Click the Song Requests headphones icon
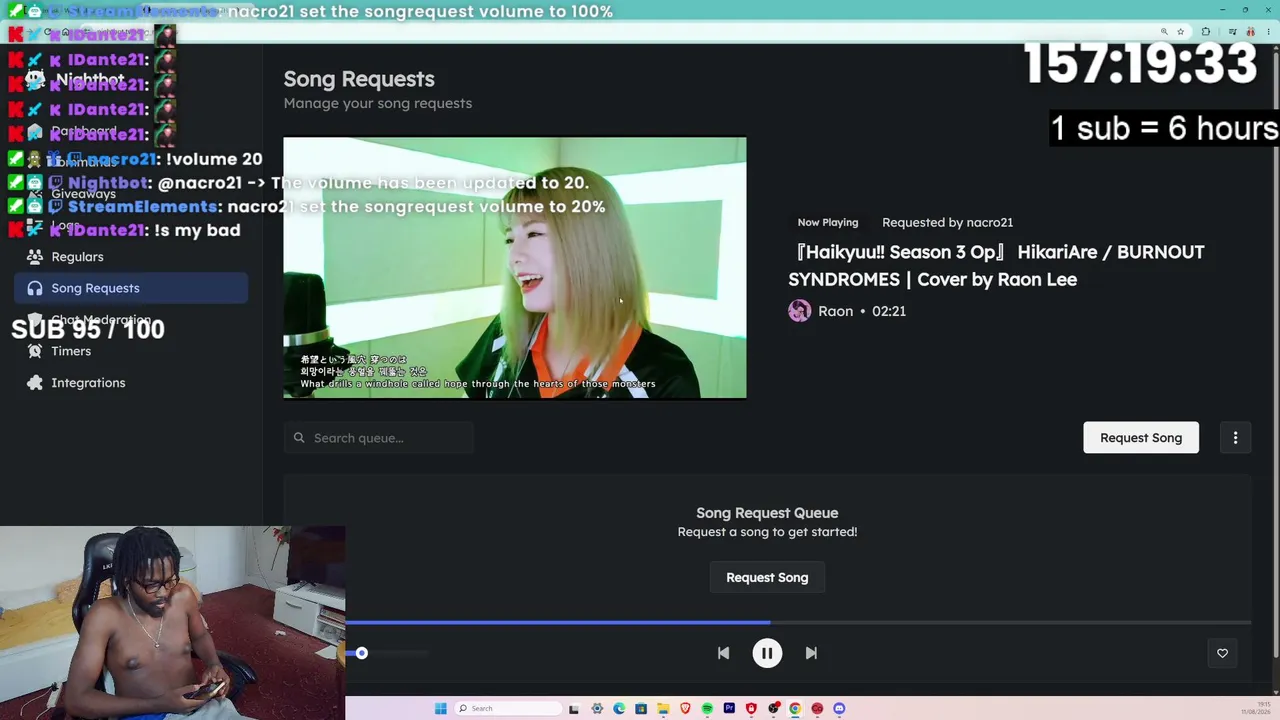 point(35,288)
